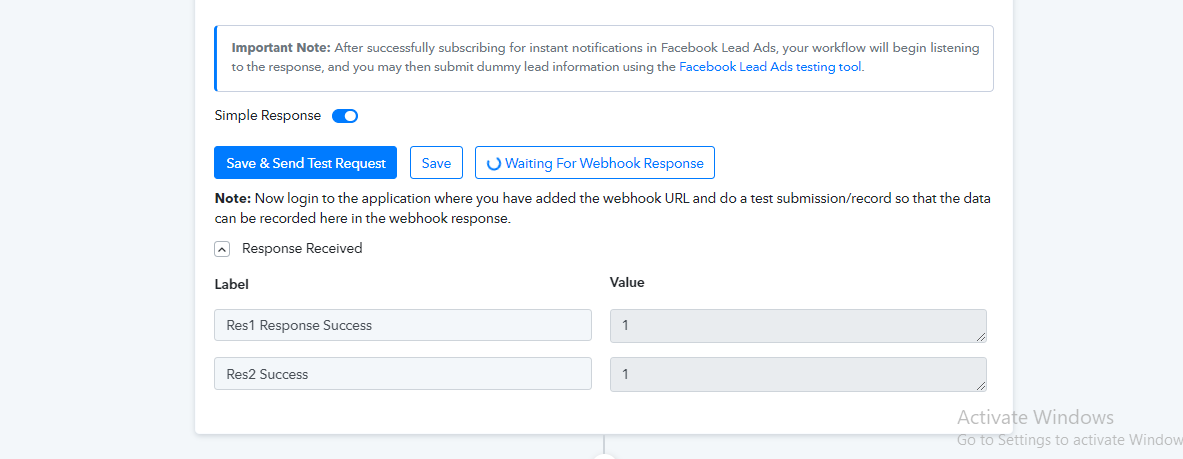Click the Simple Response label text
This screenshot has width=1183, height=459.
(268, 116)
